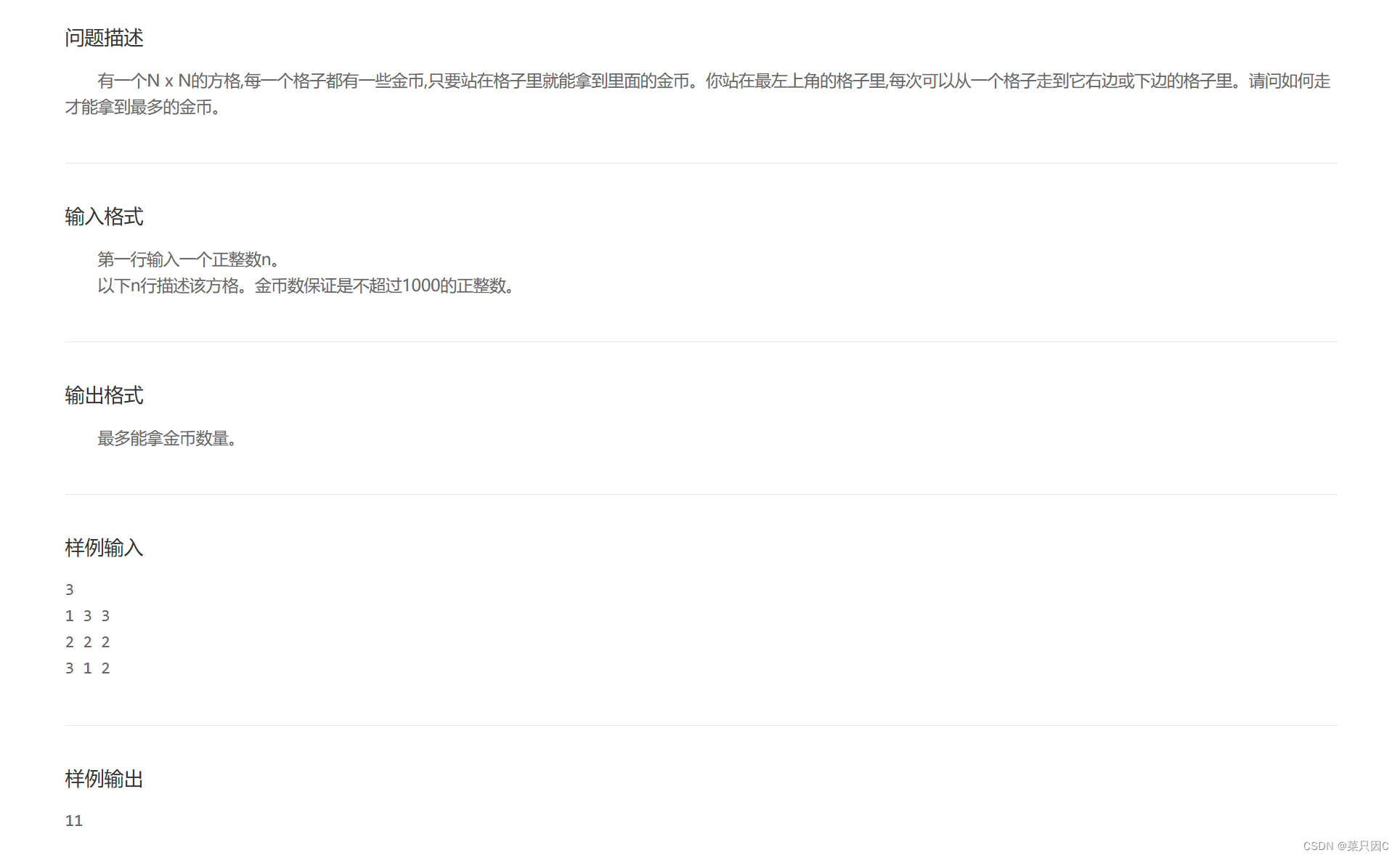Screen dimensions: 1400x858
Task: Click the sample output value '11'
Action: pos(74,821)
